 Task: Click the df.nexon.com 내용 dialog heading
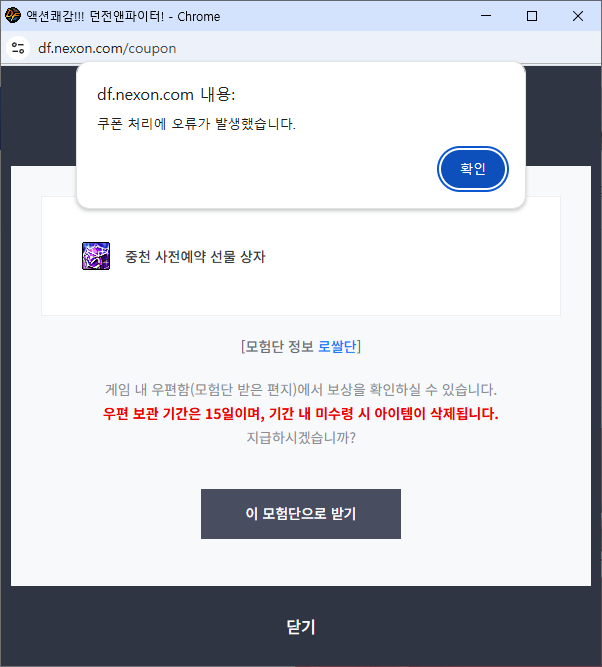[x=166, y=95]
